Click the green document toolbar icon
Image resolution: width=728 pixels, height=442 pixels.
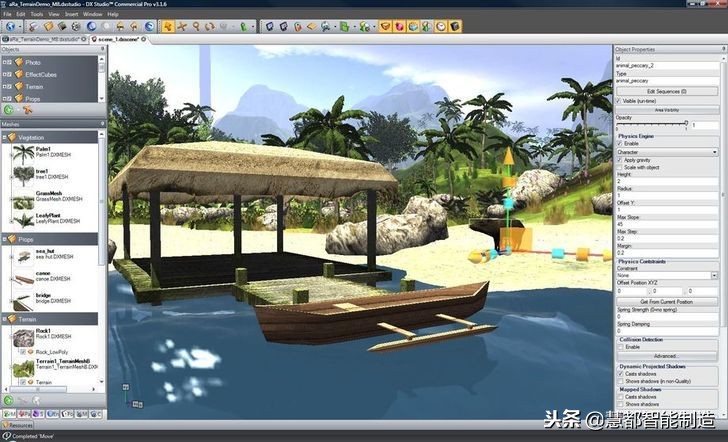[x=344, y=26]
